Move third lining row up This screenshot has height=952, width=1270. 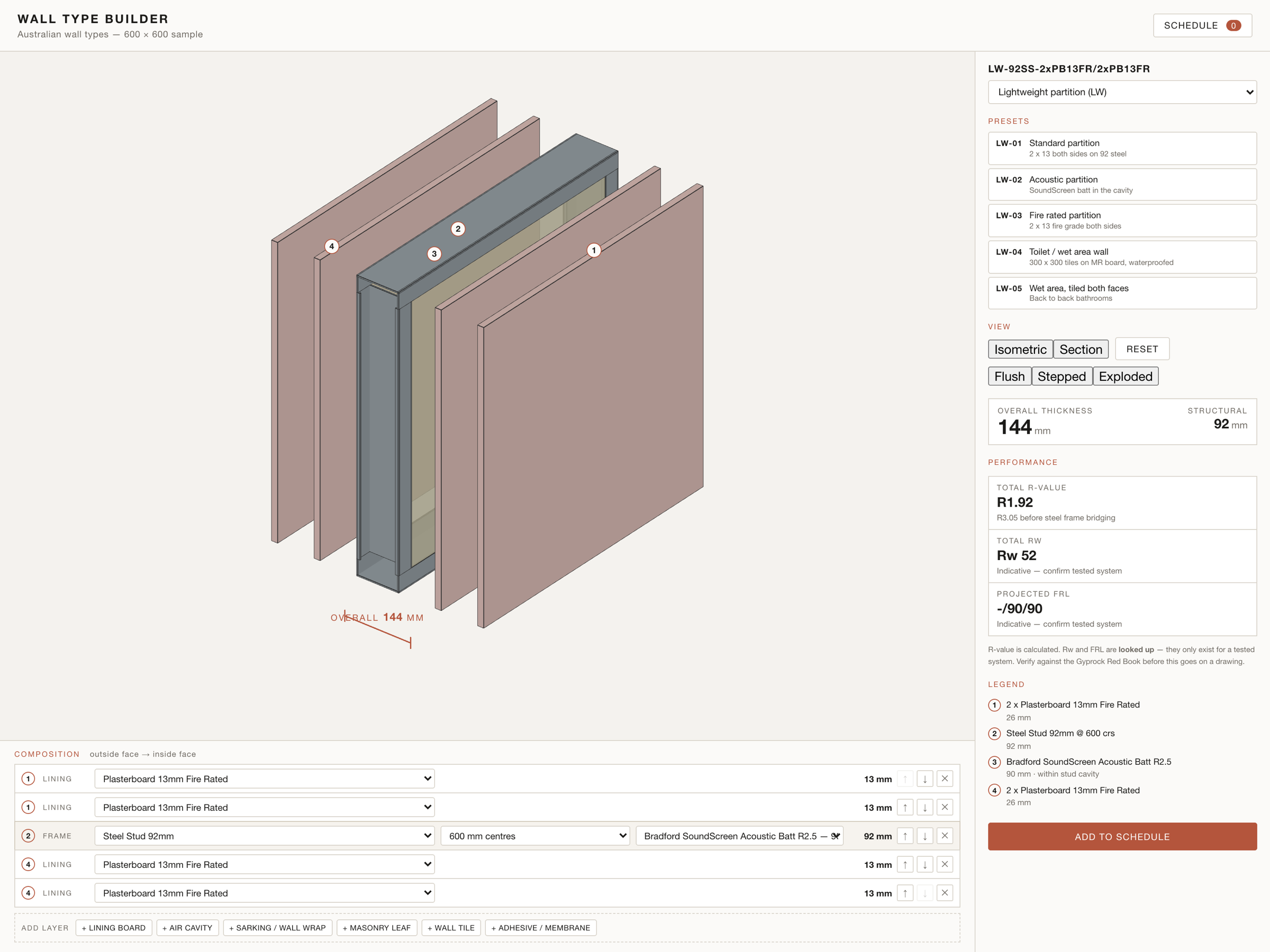[905, 864]
